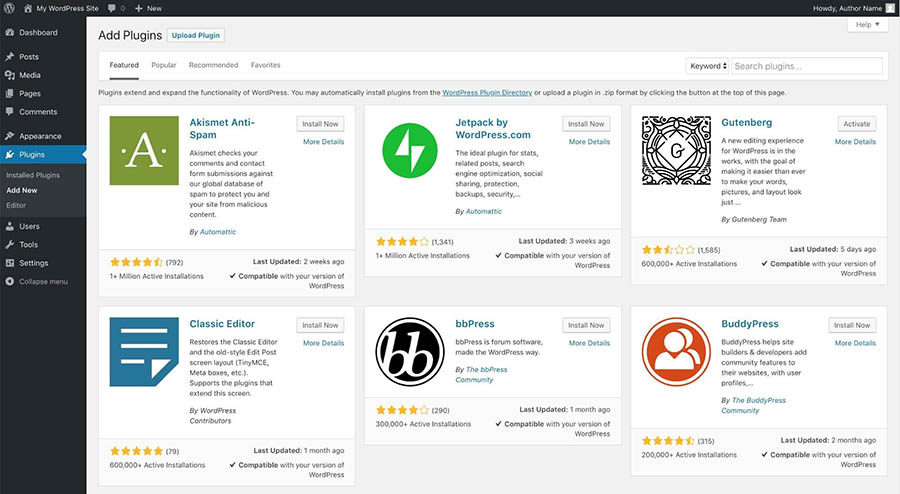900x494 pixels.
Task: Switch to the Featured tab
Action: pyautogui.click(x=124, y=65)
